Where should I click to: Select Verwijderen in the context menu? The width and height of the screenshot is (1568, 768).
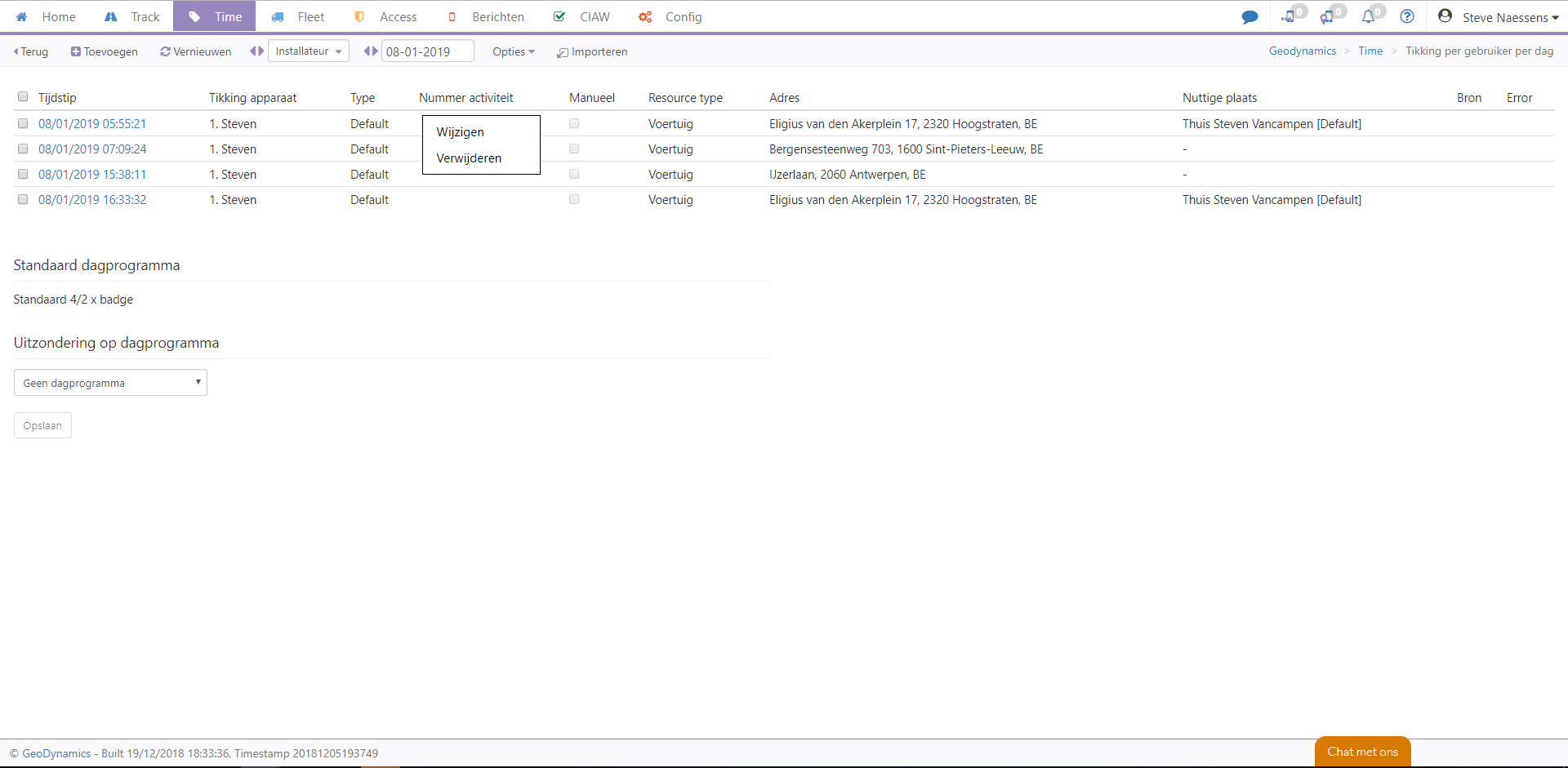[x=469, y=158]
